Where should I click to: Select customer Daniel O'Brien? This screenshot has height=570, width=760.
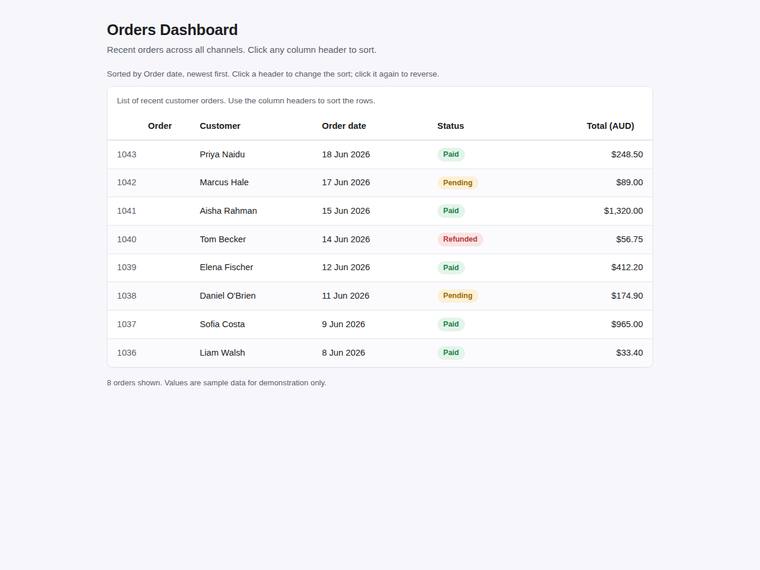tap(227, 296)
